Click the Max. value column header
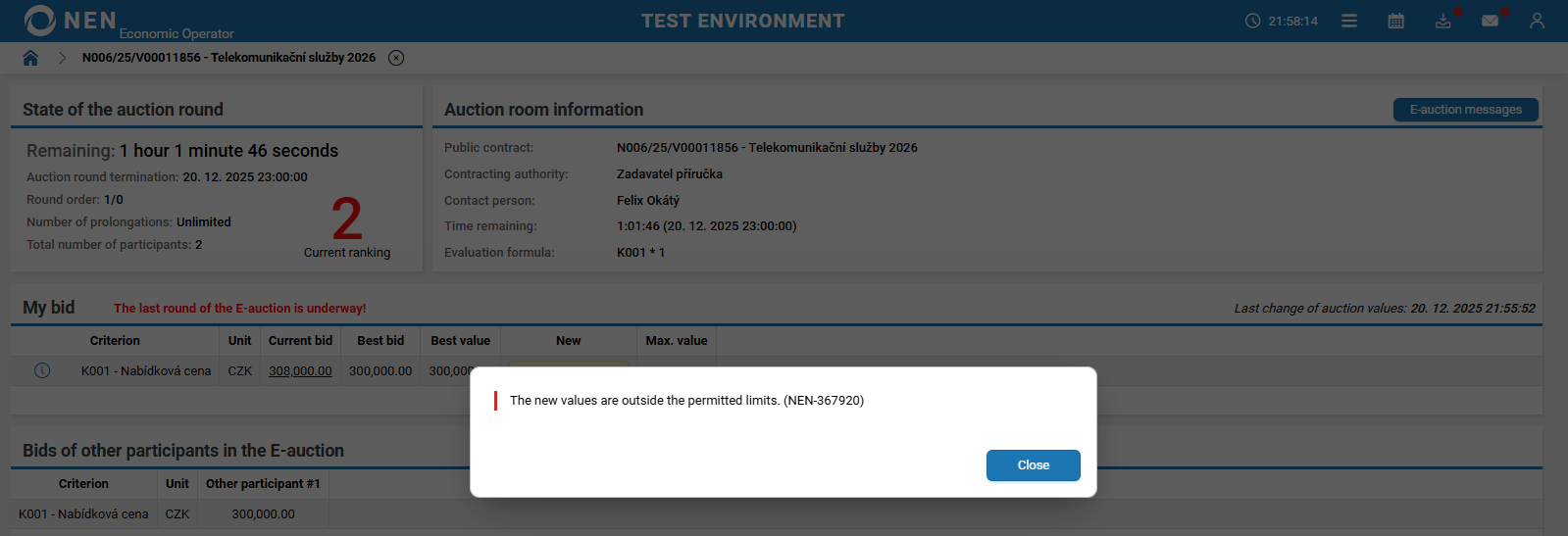This screenshot has width=1568, height=536. pyautogui.click(x=677, y=341)
